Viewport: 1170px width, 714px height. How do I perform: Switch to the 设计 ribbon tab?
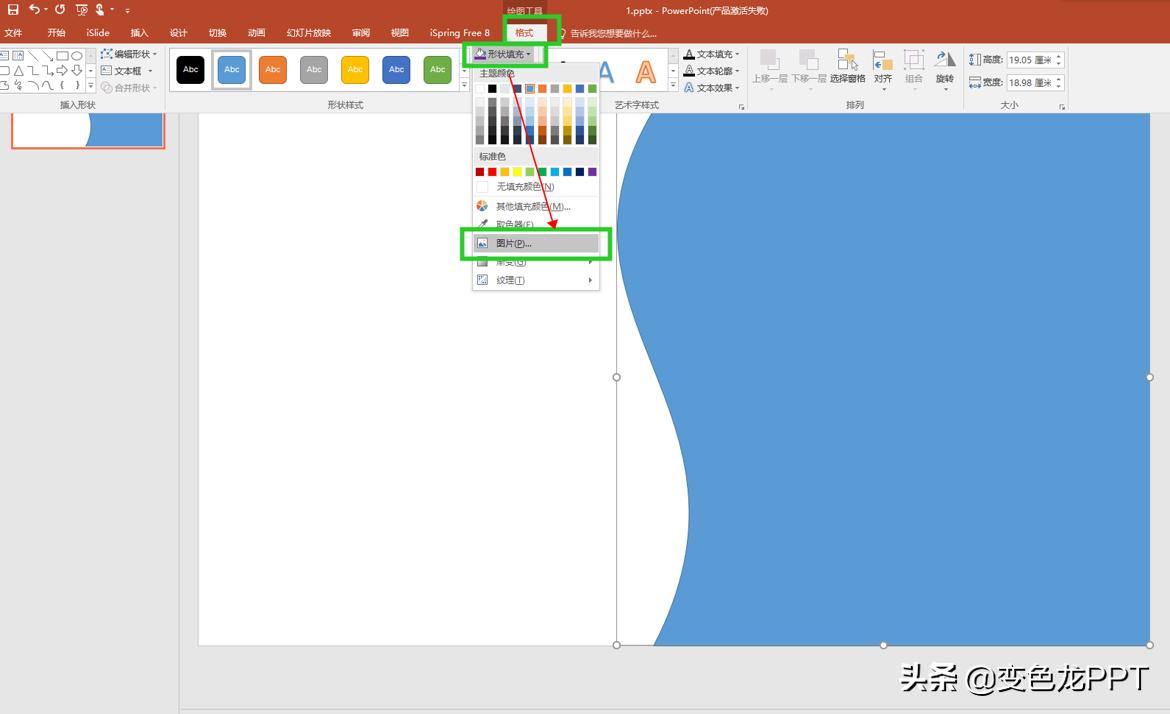tap(178, 33)
